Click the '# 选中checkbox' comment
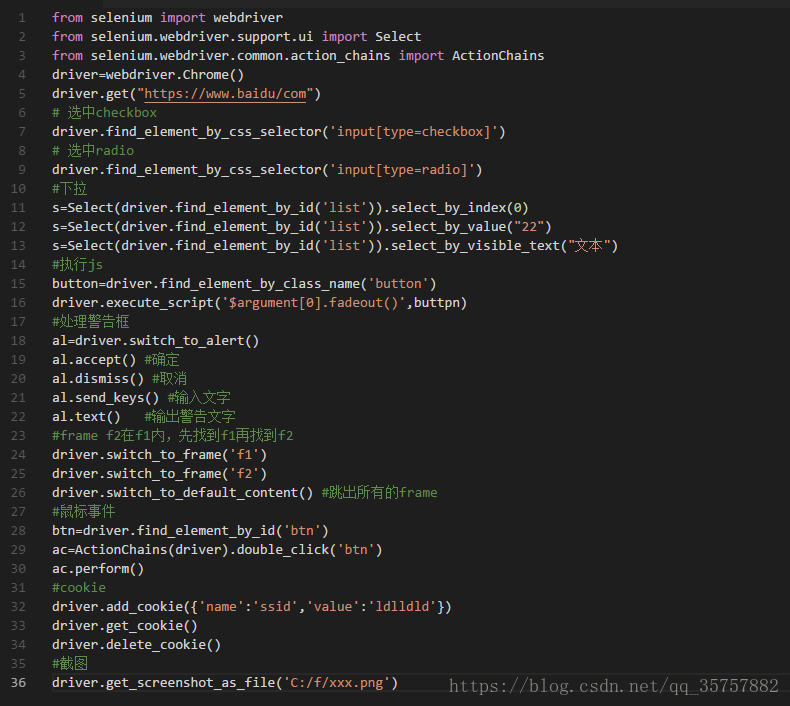Image resolution: width=790 pixels, height=706 pixels. click(x=104, y=113)
